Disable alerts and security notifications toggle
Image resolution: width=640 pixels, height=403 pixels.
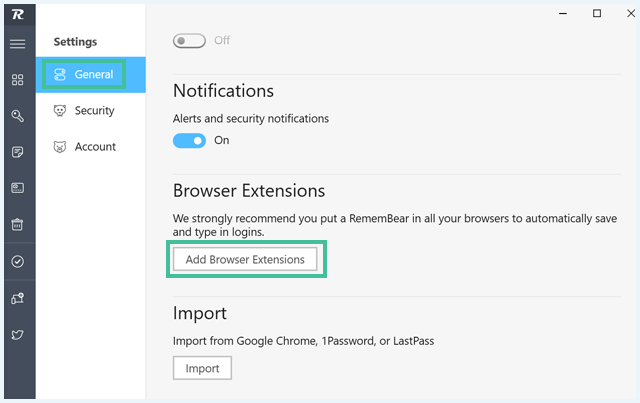tap(189, 141)
